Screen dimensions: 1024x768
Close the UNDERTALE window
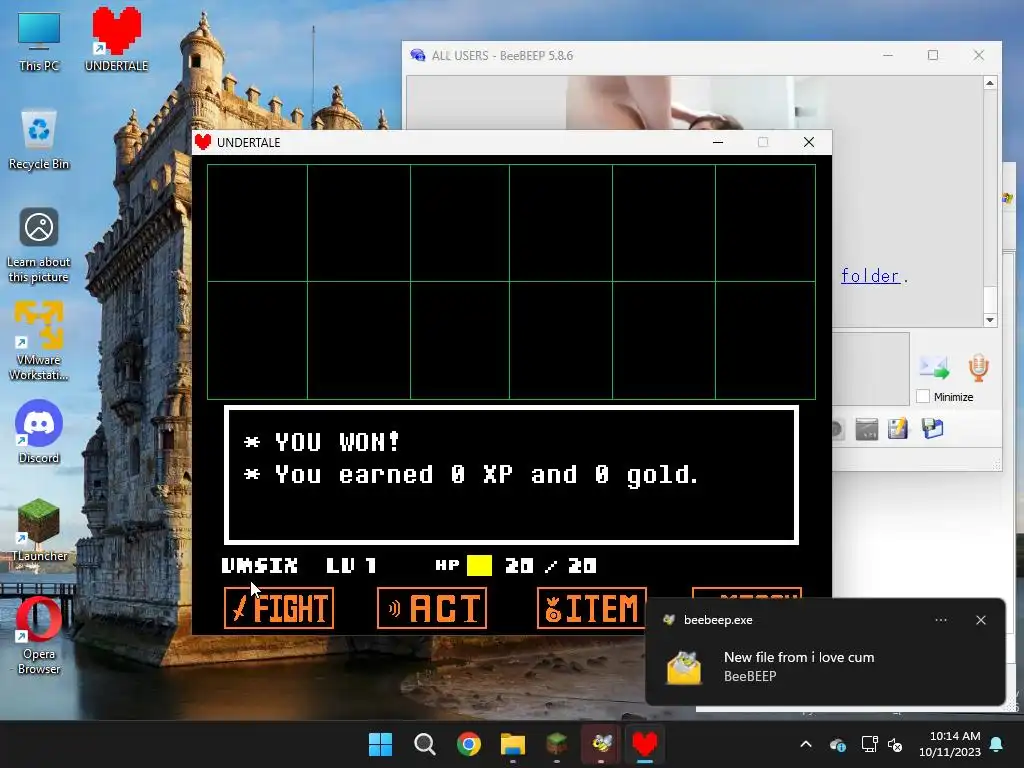click(x=808, y=142)
